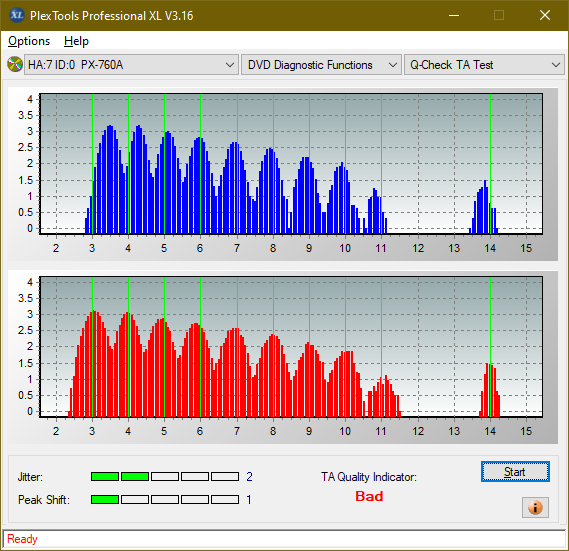Open the Help menu
The image size is (569, 551).
[x=76, y=41]
